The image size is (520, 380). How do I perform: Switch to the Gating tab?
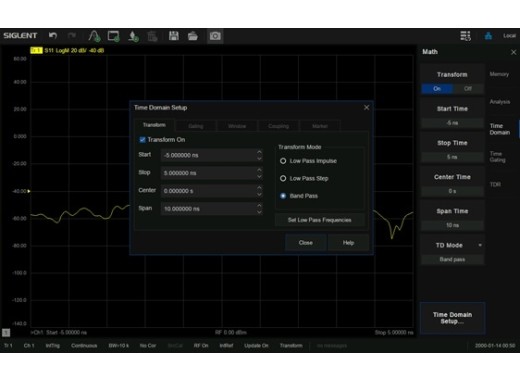pyautogui.click(x=196, y=126)
